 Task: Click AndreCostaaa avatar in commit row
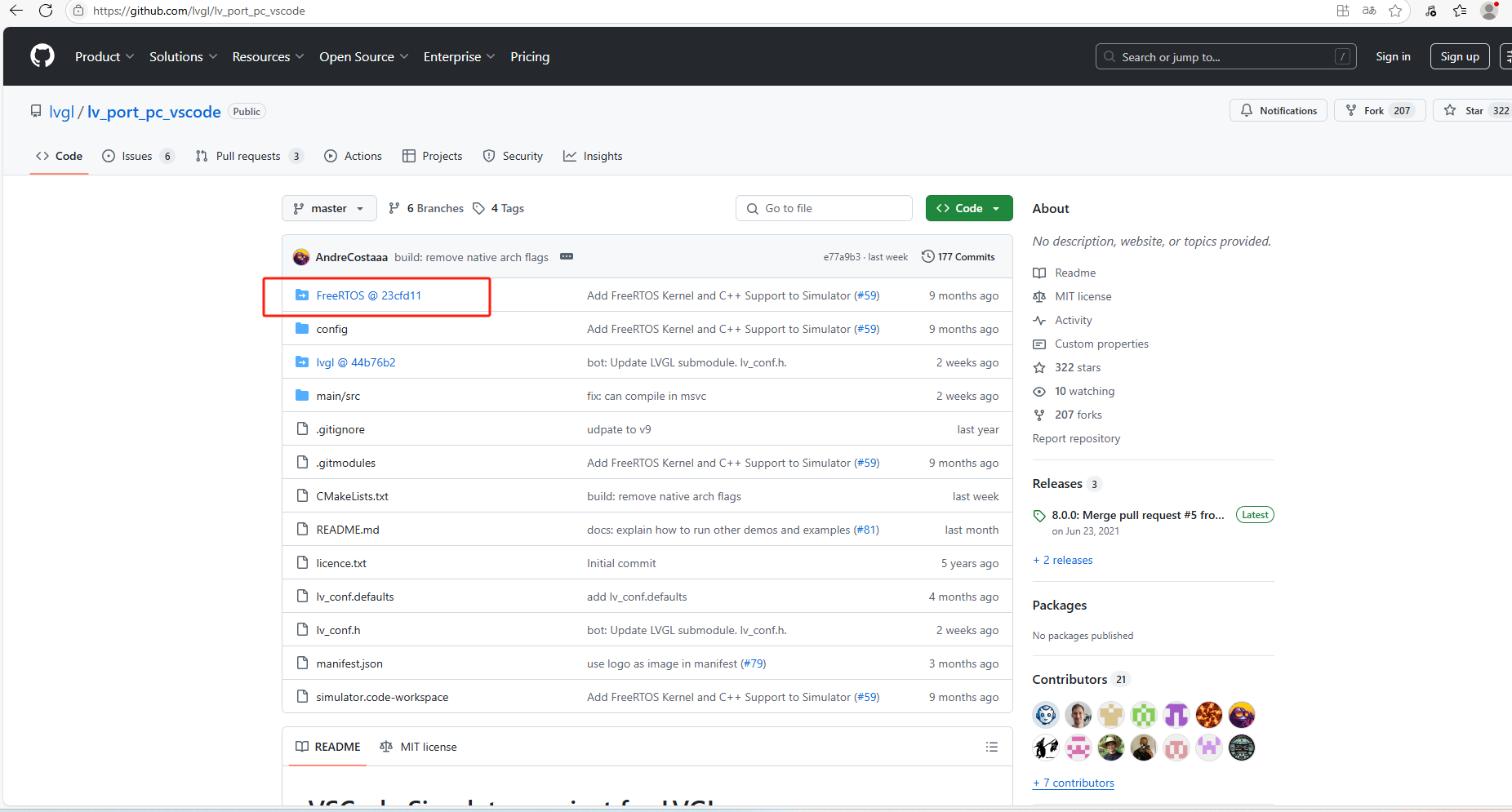tap(301, 257)
